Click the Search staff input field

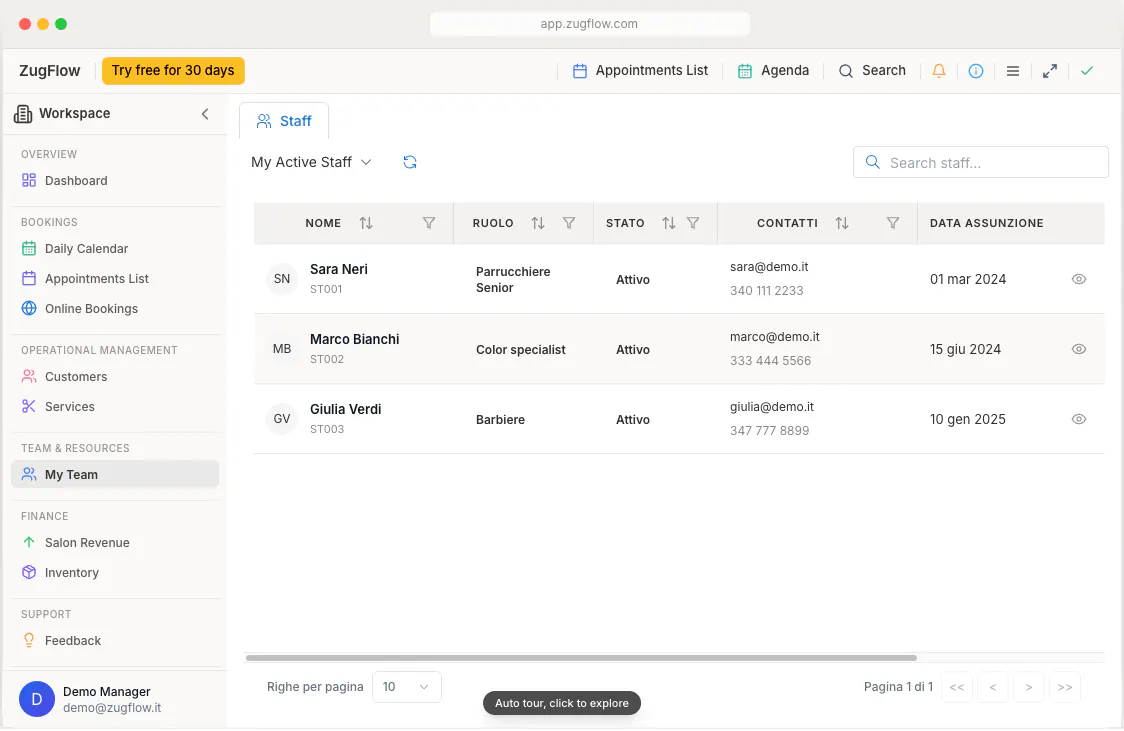(x=981, y=163)
